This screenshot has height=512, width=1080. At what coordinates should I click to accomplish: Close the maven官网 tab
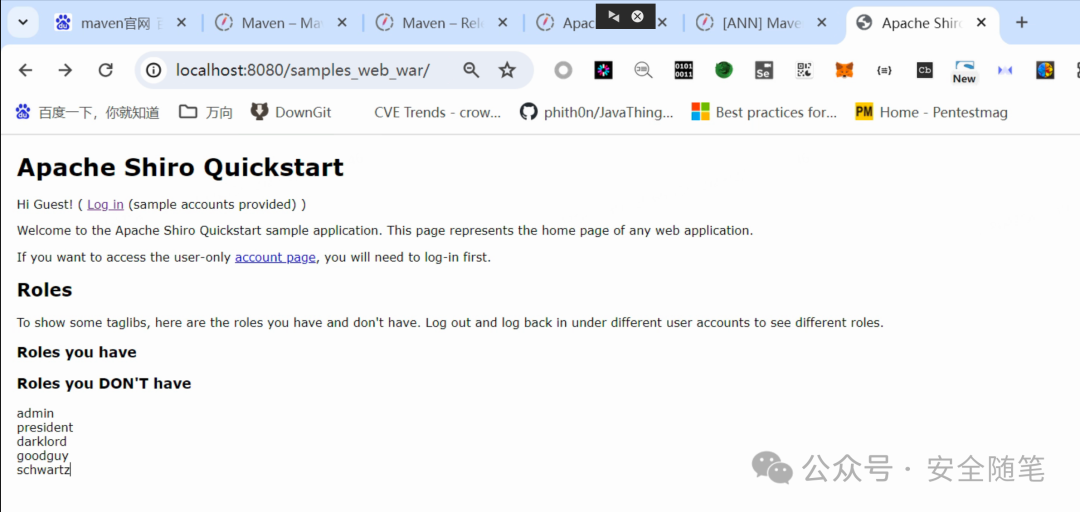click(181, 23)
